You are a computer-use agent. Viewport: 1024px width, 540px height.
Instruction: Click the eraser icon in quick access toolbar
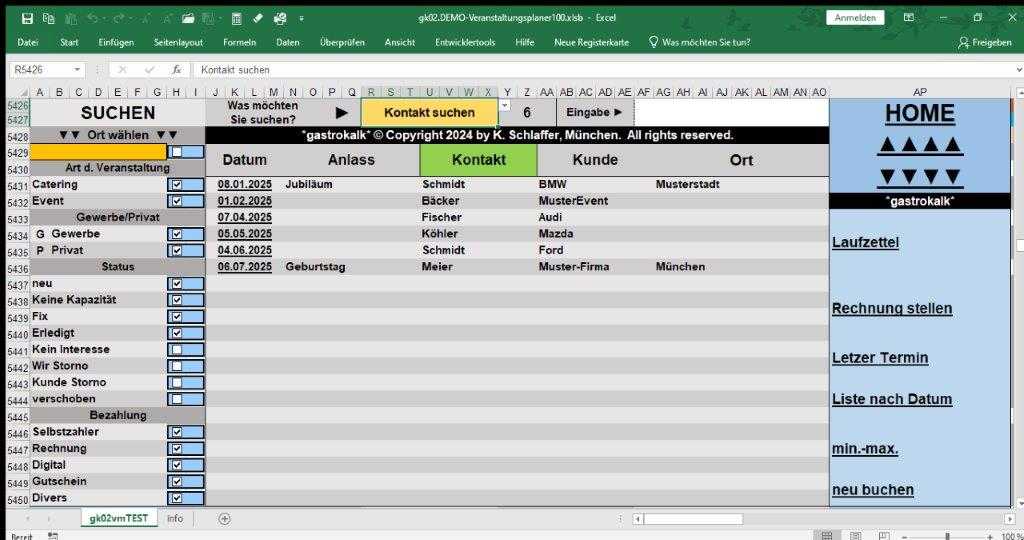pos(258,18)
